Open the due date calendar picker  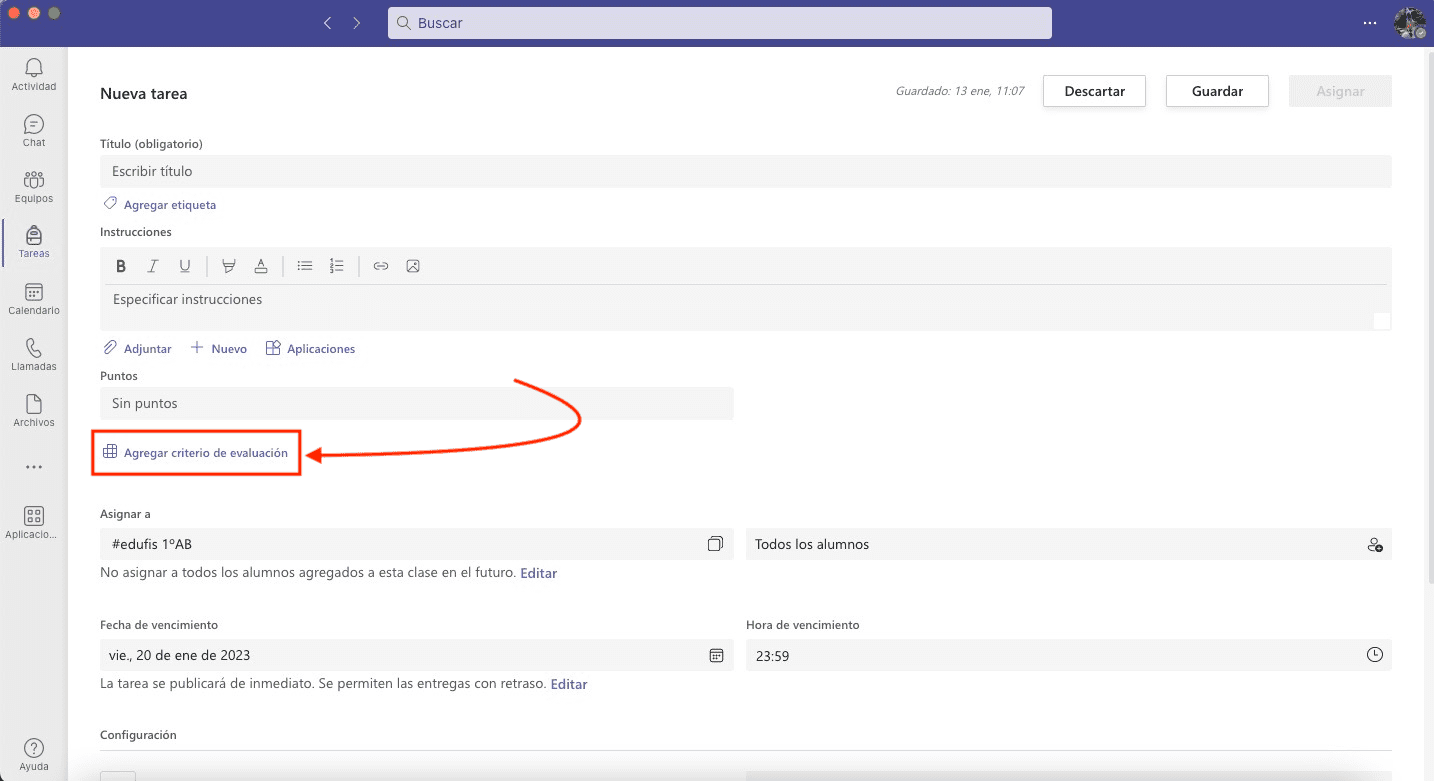[x=716, y=655]
